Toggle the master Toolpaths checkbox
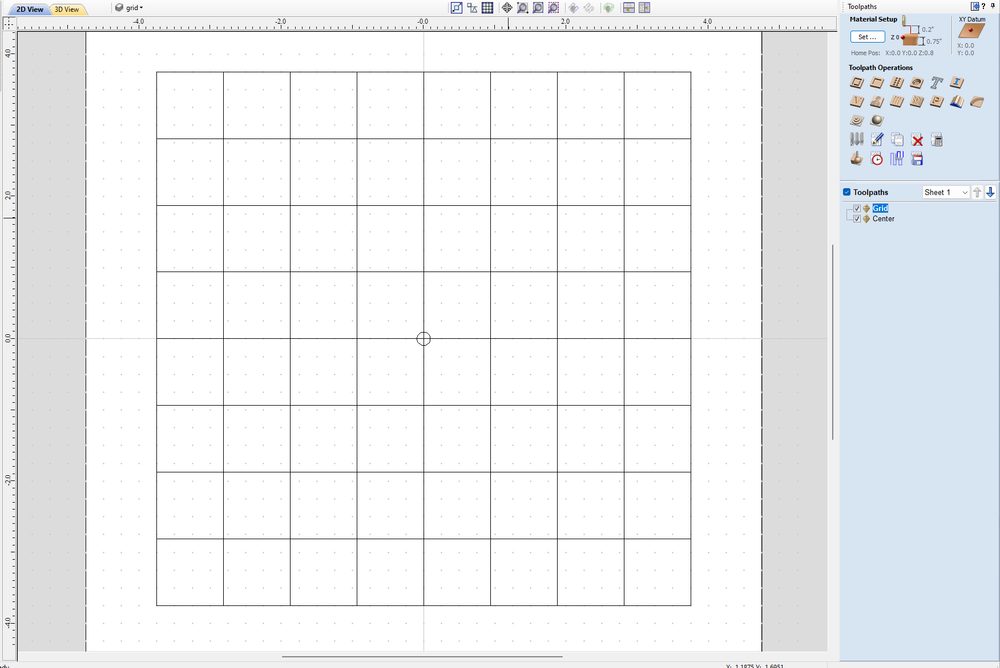 click(x=847, y=192)
